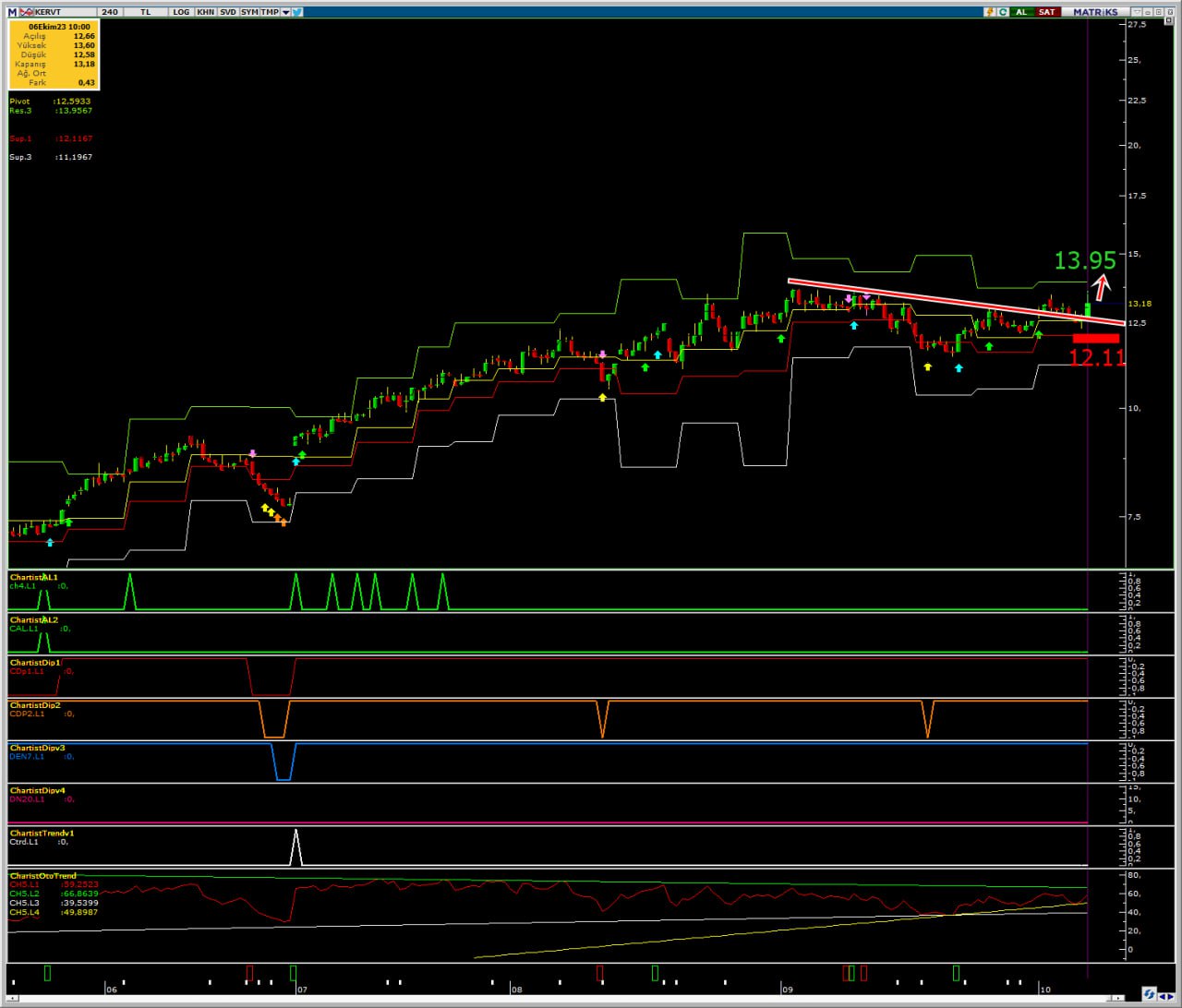Toggle LOG scale on the chart
The height and width of the screenshot is (1008, 1182).
click(181, 12)
